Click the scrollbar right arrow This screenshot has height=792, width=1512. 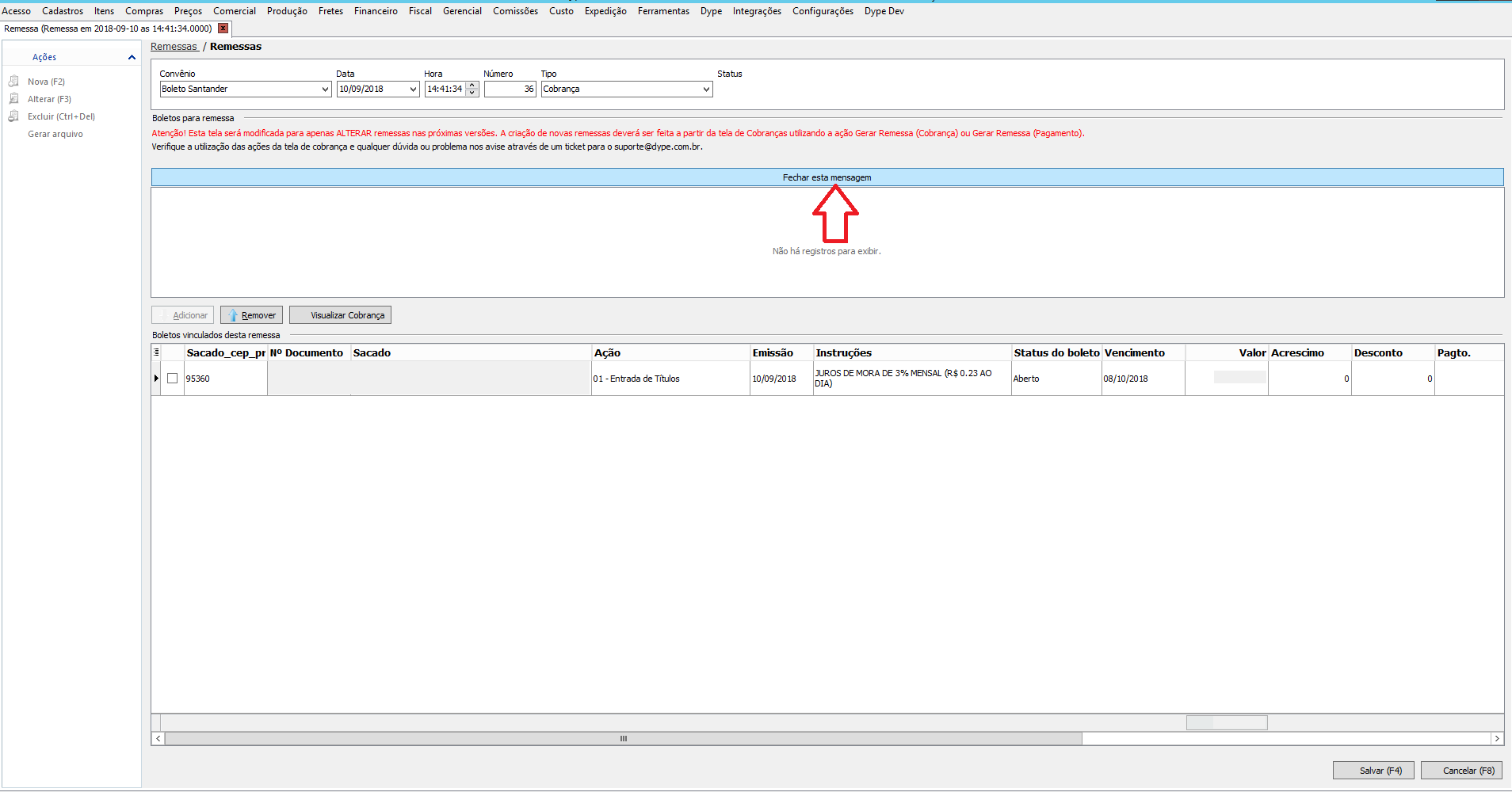pyautogui.click(x=1497, y=738)
